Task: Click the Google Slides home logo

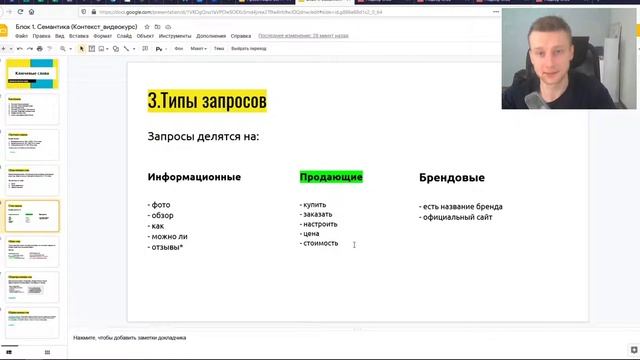Action: pyautogui.click(x=3, y=31)
